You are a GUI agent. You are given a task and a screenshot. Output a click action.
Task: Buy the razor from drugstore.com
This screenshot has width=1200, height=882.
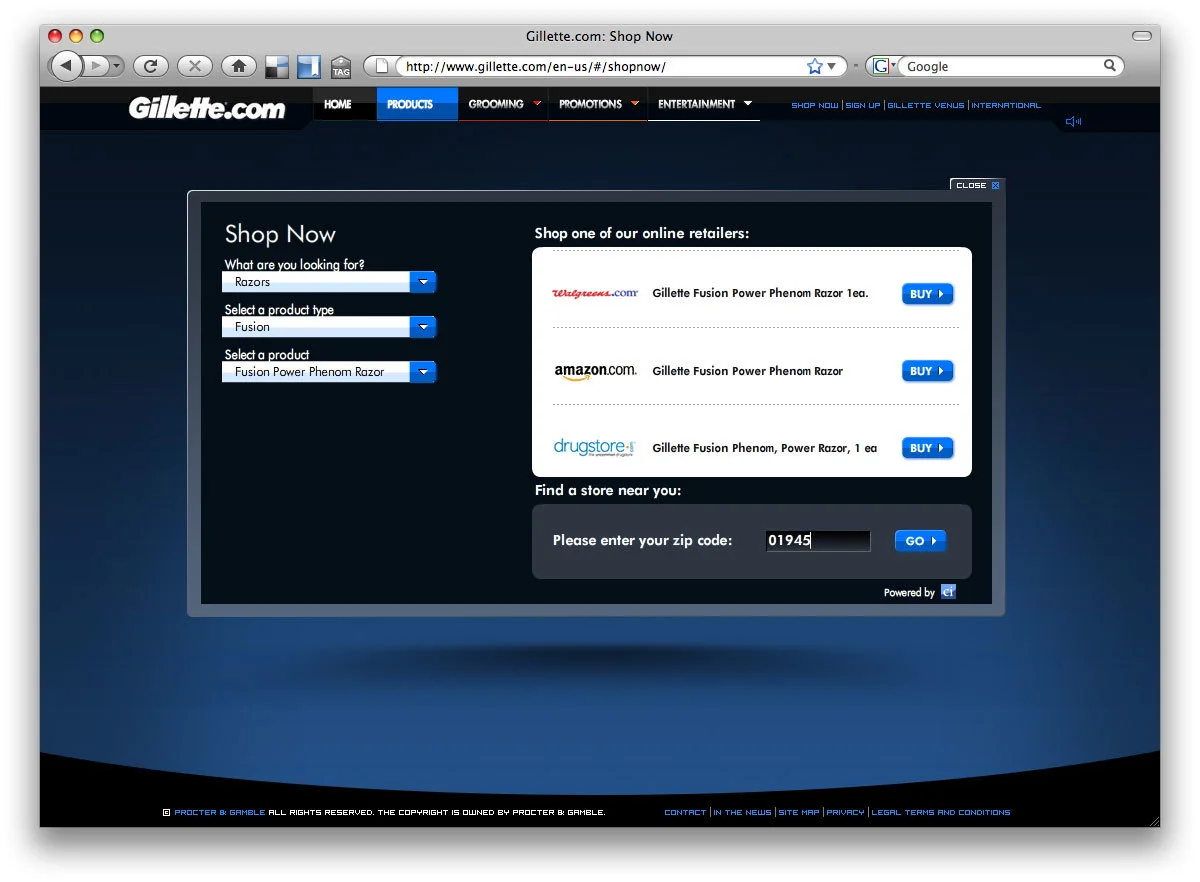click(928, 448)
